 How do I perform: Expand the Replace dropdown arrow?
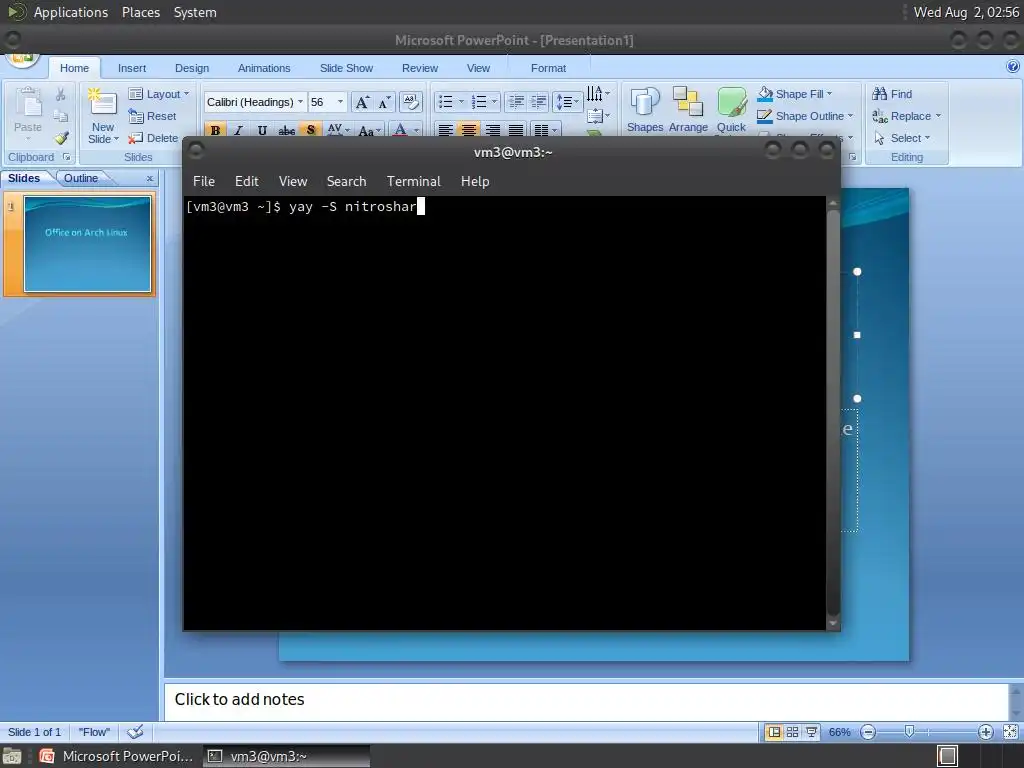(938, 116)
